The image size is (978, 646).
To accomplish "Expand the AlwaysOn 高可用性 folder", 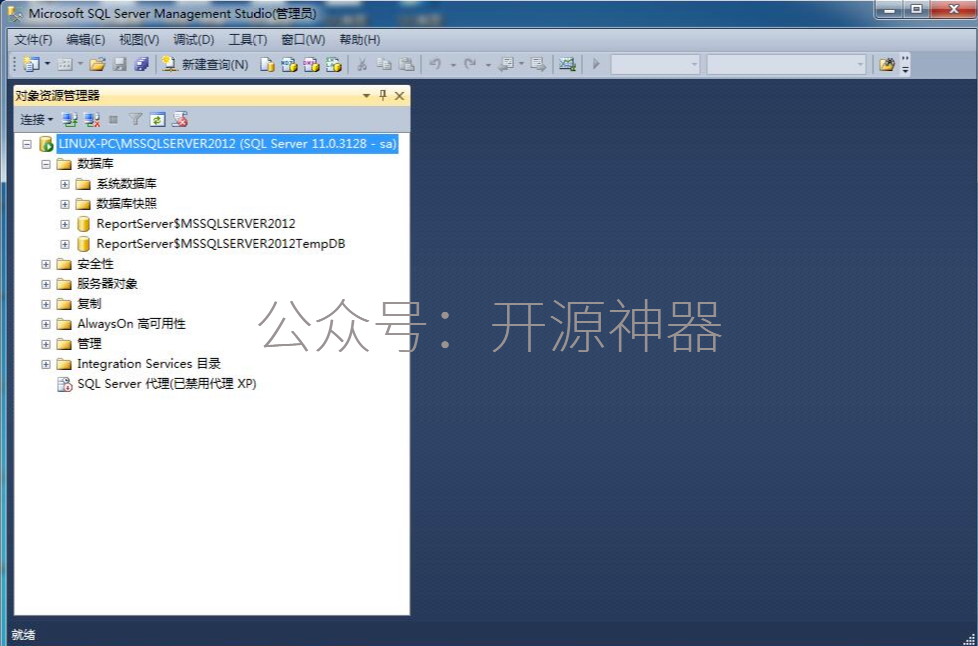I will click(46, 324).
